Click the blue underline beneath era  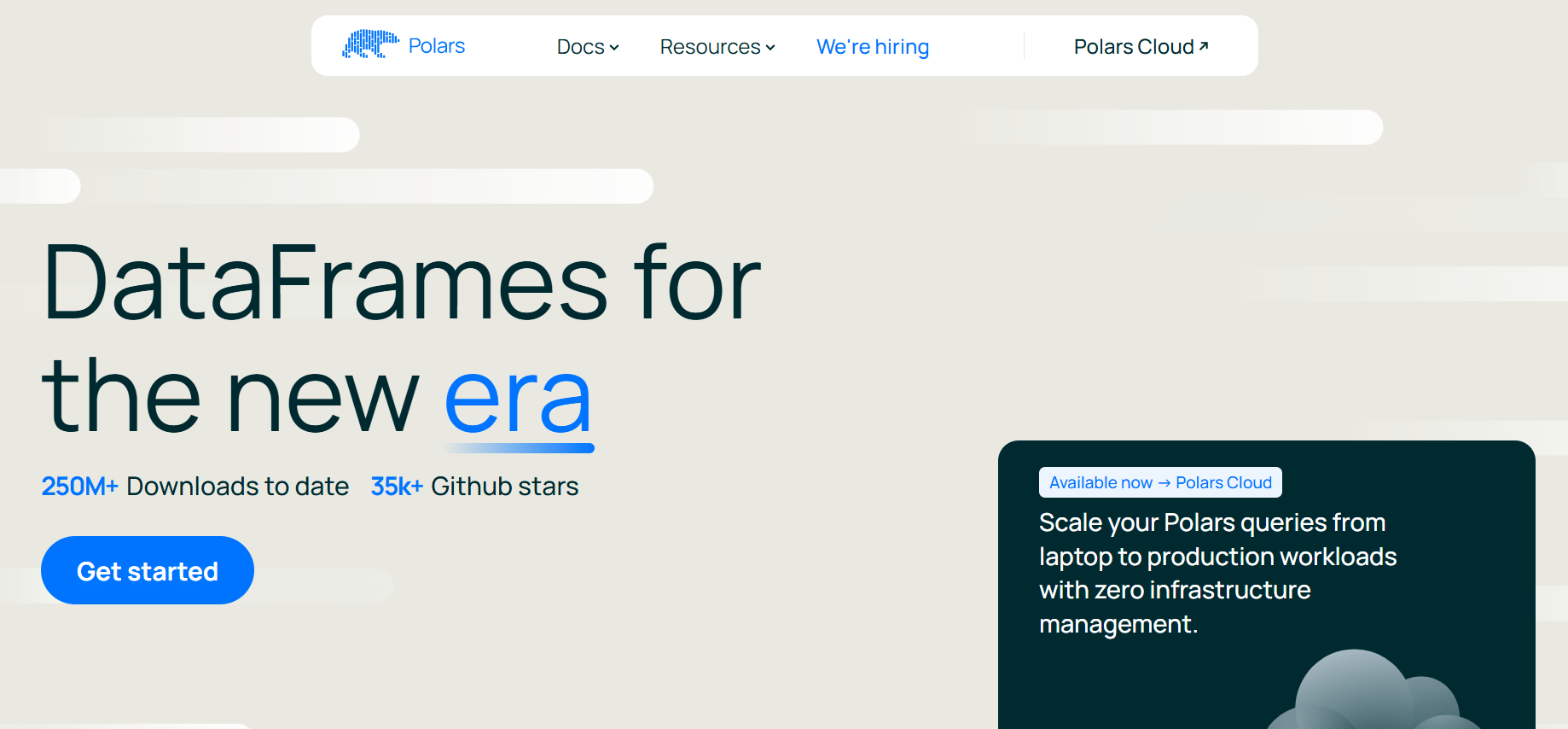pos(519,448)
